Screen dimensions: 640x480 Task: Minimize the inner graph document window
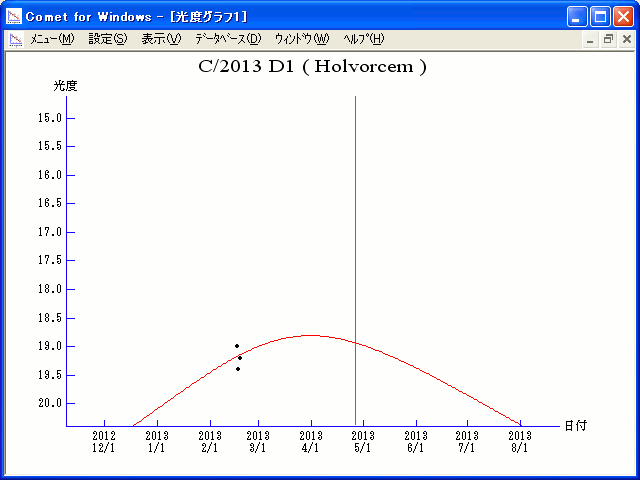(590, 40)
